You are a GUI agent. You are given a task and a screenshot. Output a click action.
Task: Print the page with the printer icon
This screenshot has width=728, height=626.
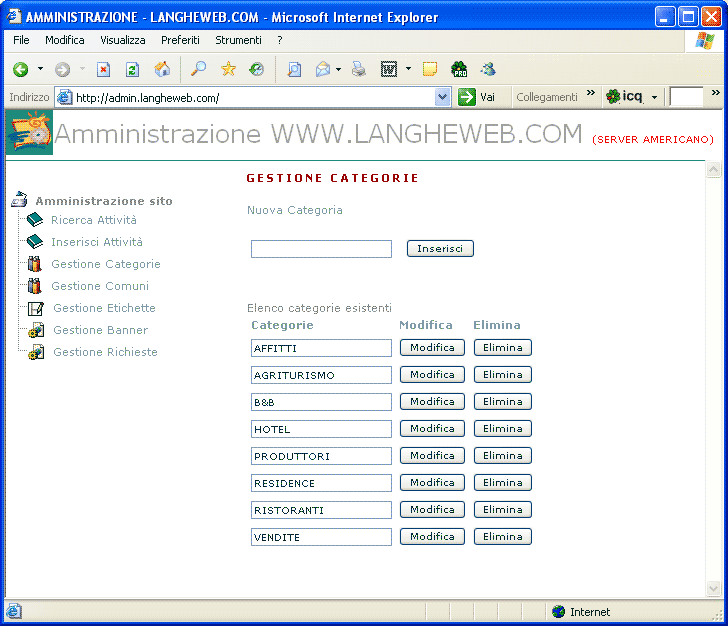tap(358, 70)
